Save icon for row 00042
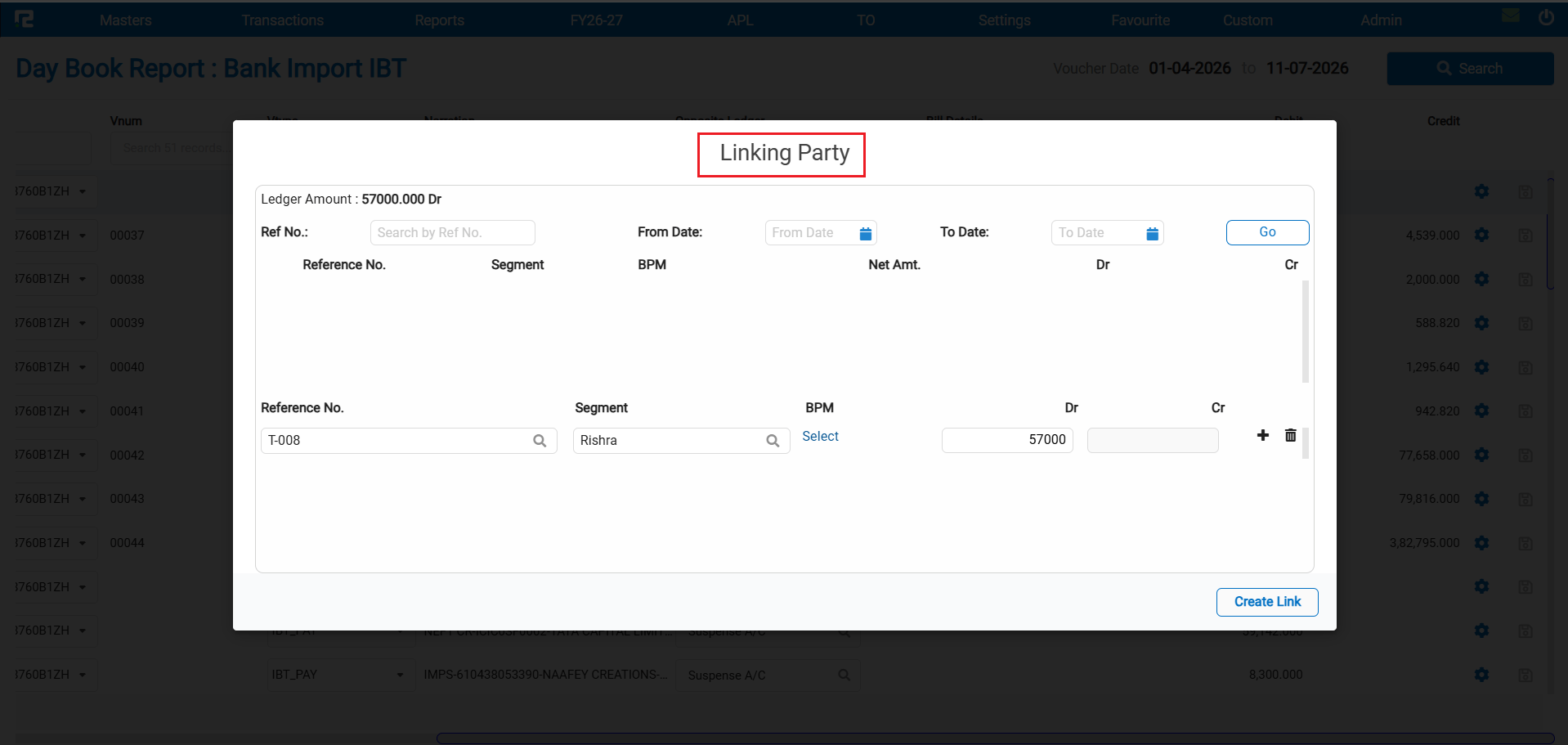The width and height of the screenshot is (1568, 745). tap(1525, 456)
